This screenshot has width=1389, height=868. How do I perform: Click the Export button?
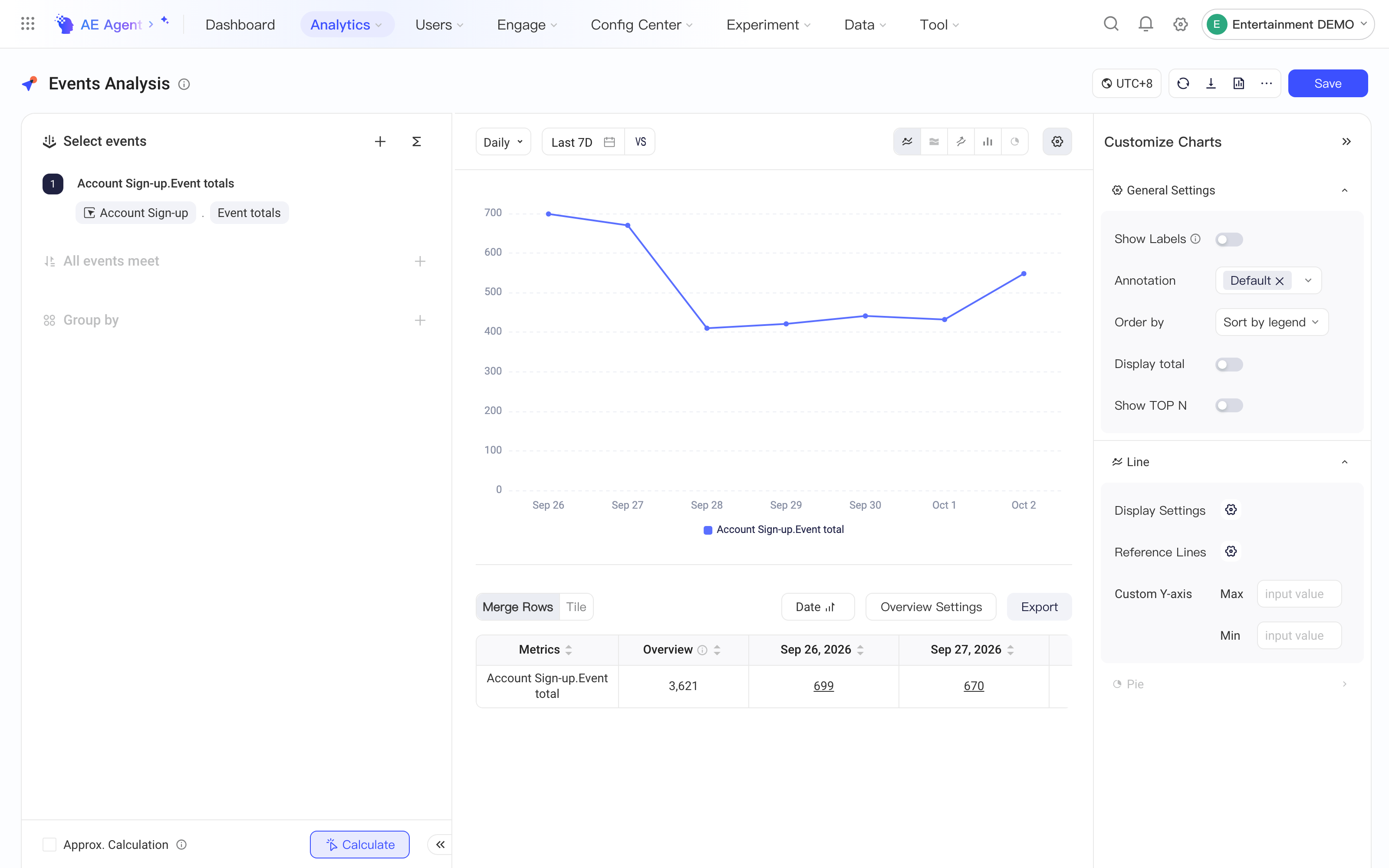pyautogui.click(x=1040, y=607)
